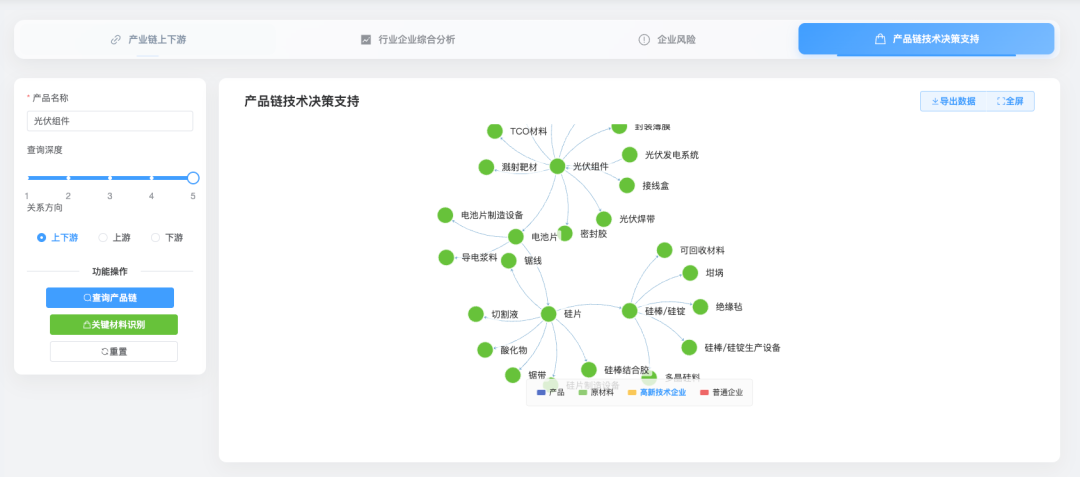1080x477 pixels.
Task: Toggle the 高新技术企业 legend entry
Action: coord(656,392)
